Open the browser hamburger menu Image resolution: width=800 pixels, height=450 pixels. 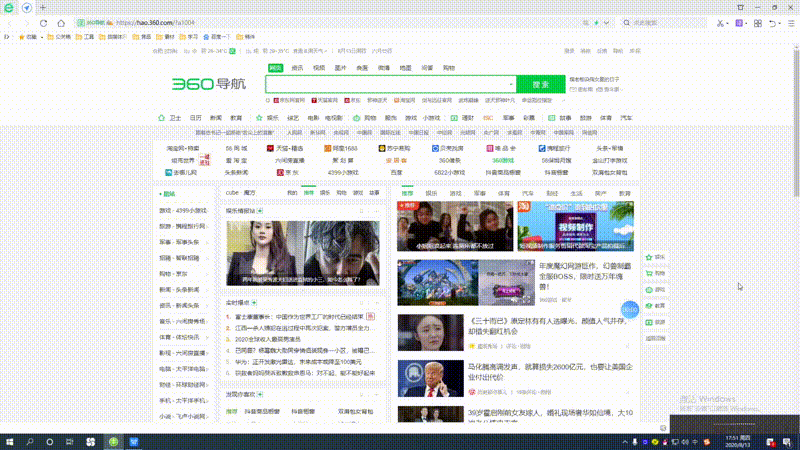pyautogui.click(x=791, y=23)
